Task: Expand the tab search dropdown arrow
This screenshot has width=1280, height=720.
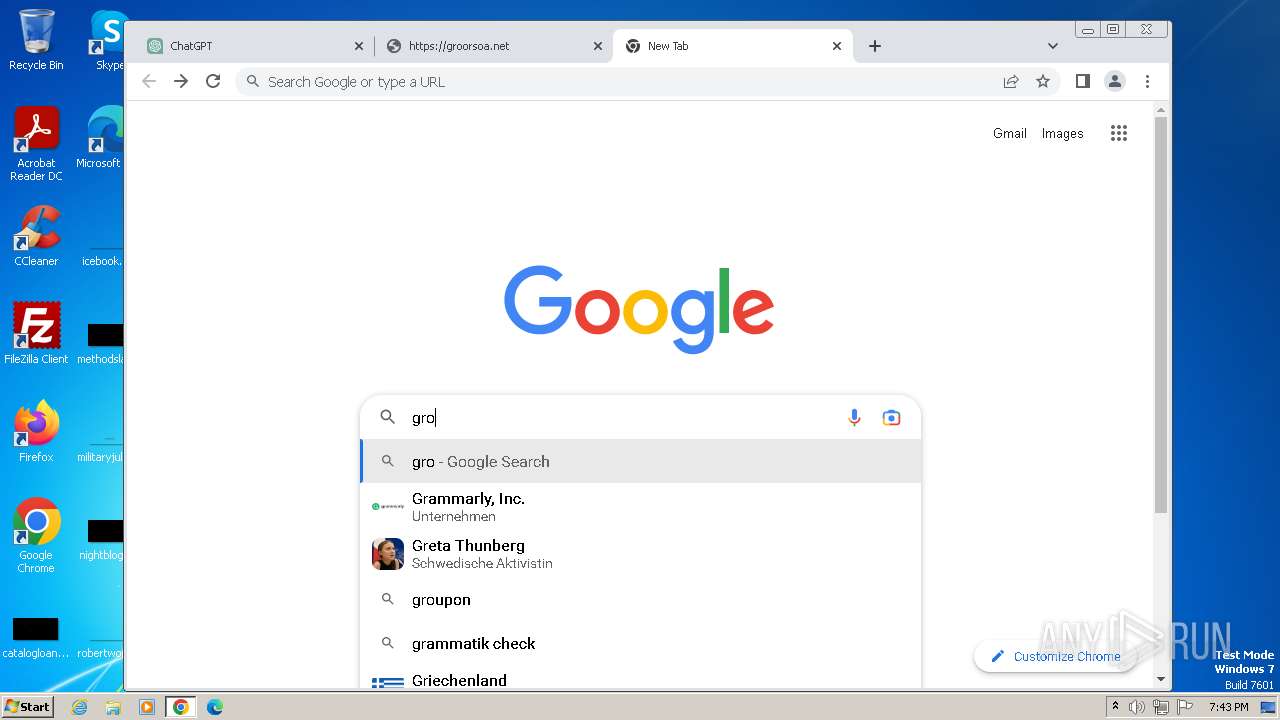Action: click(x=1052, y=46)
